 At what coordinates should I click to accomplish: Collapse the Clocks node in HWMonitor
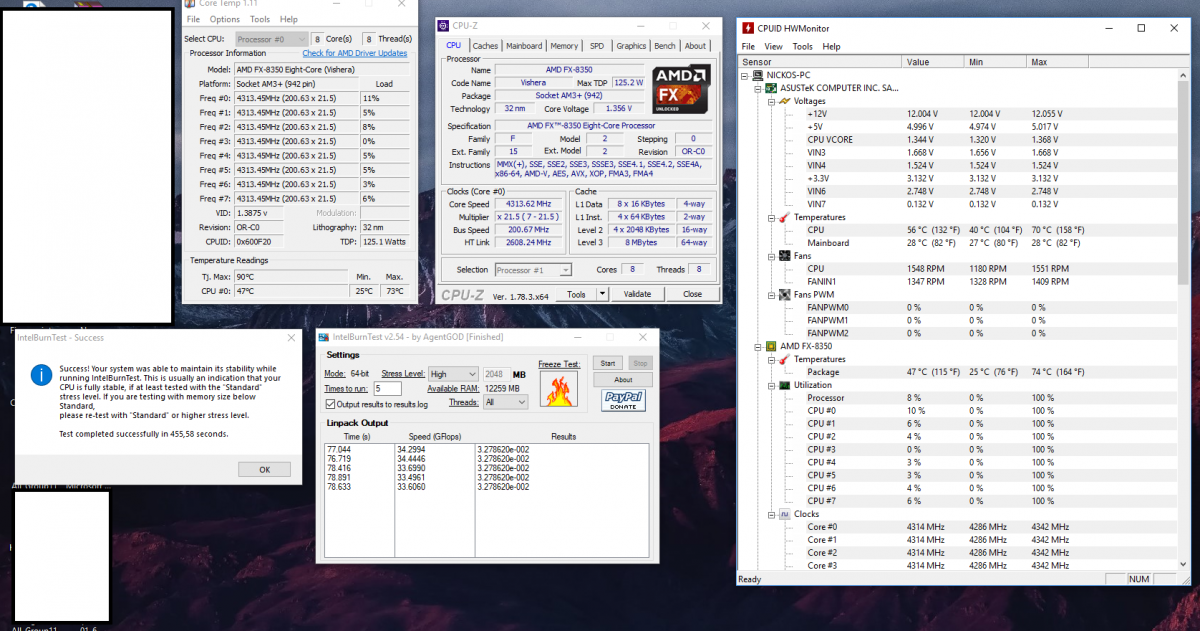point(771,514)
